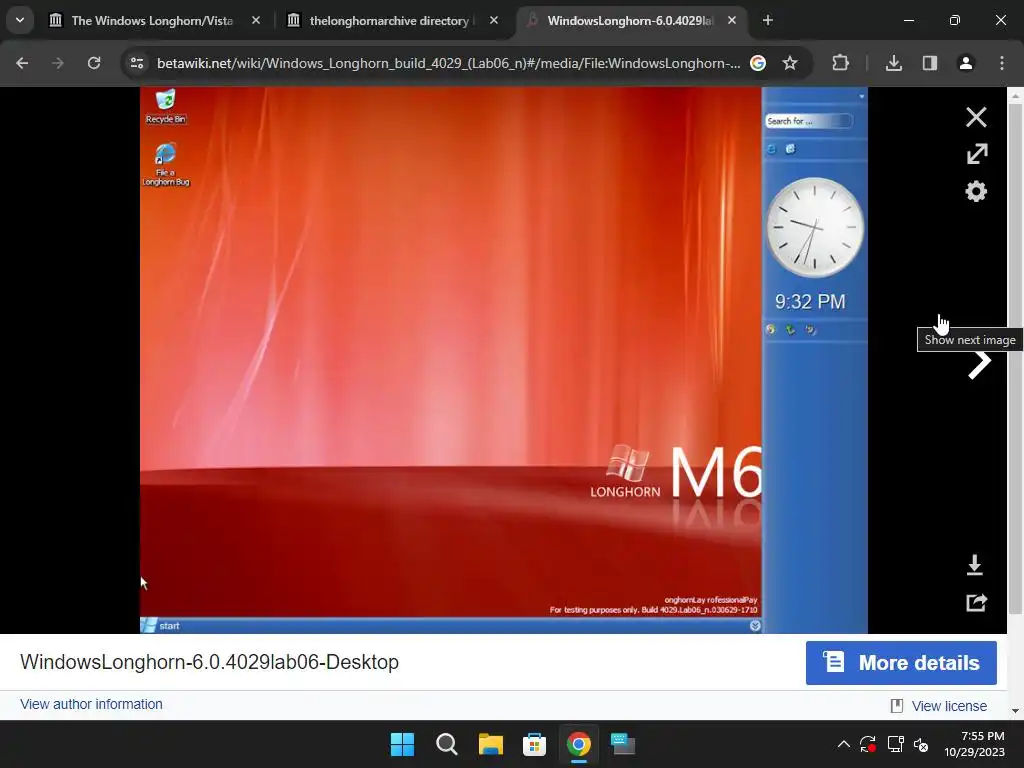Image resolution: width=1024 pixels, height=768 pixels.
Task: Click the Longhorn desktop screenshot image
Action: click(504, 360)
